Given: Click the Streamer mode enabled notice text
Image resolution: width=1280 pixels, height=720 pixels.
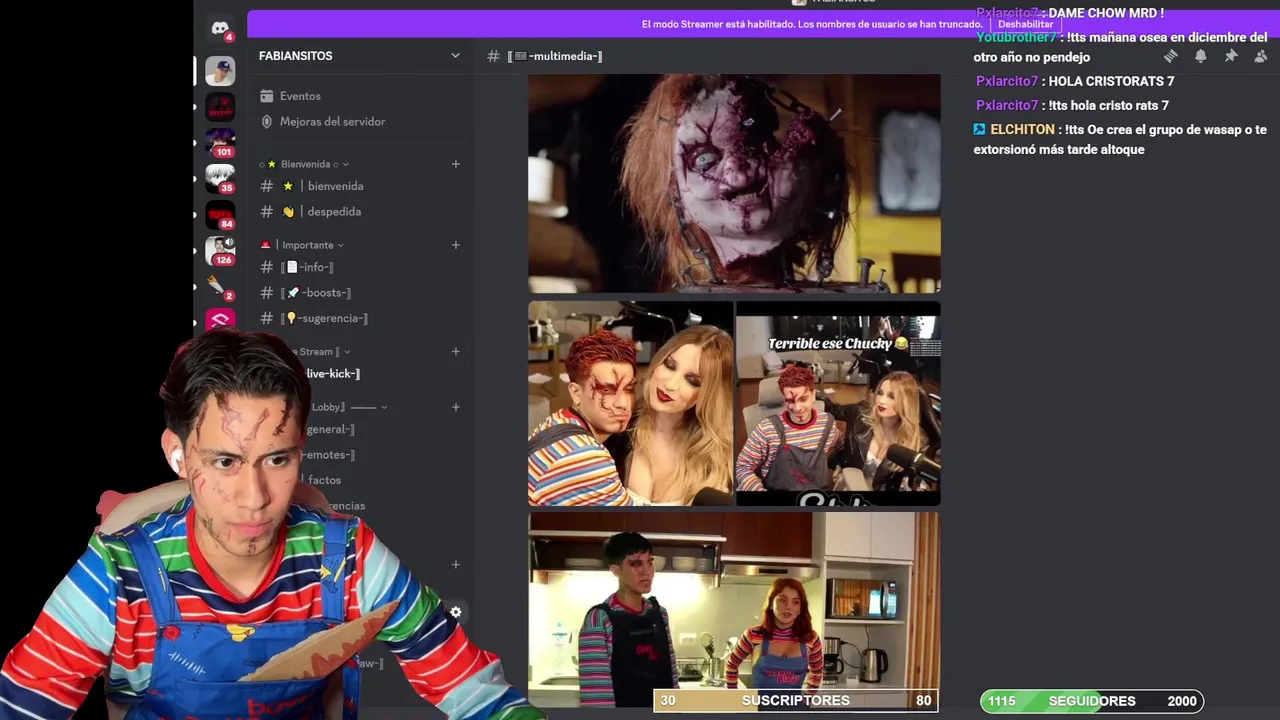Looking at the screenshot, I should coord(812,24).
